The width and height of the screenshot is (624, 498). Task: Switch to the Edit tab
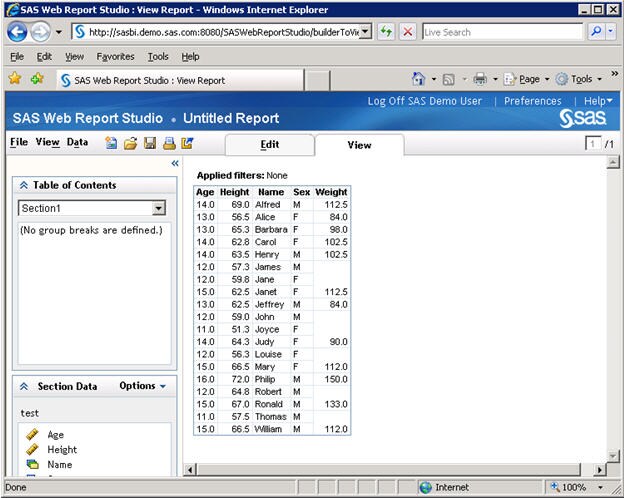[x=269, y=145]
